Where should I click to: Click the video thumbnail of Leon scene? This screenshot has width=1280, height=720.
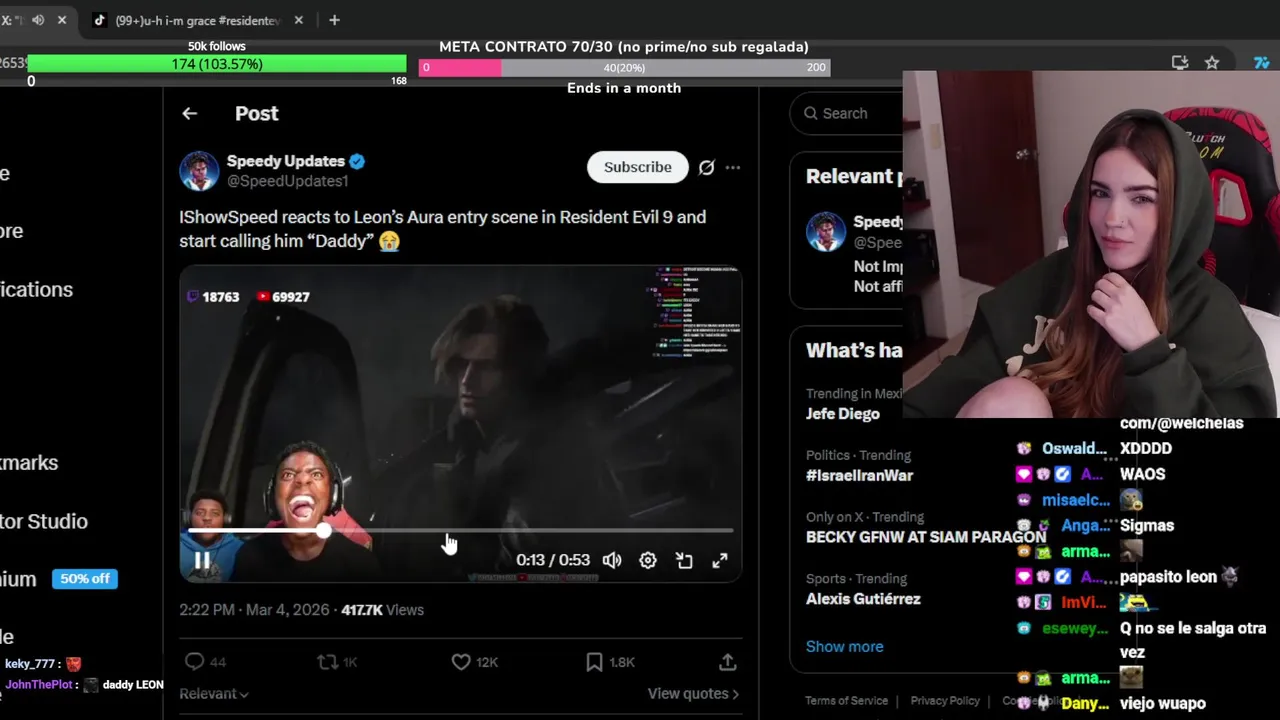coord(461,424)
